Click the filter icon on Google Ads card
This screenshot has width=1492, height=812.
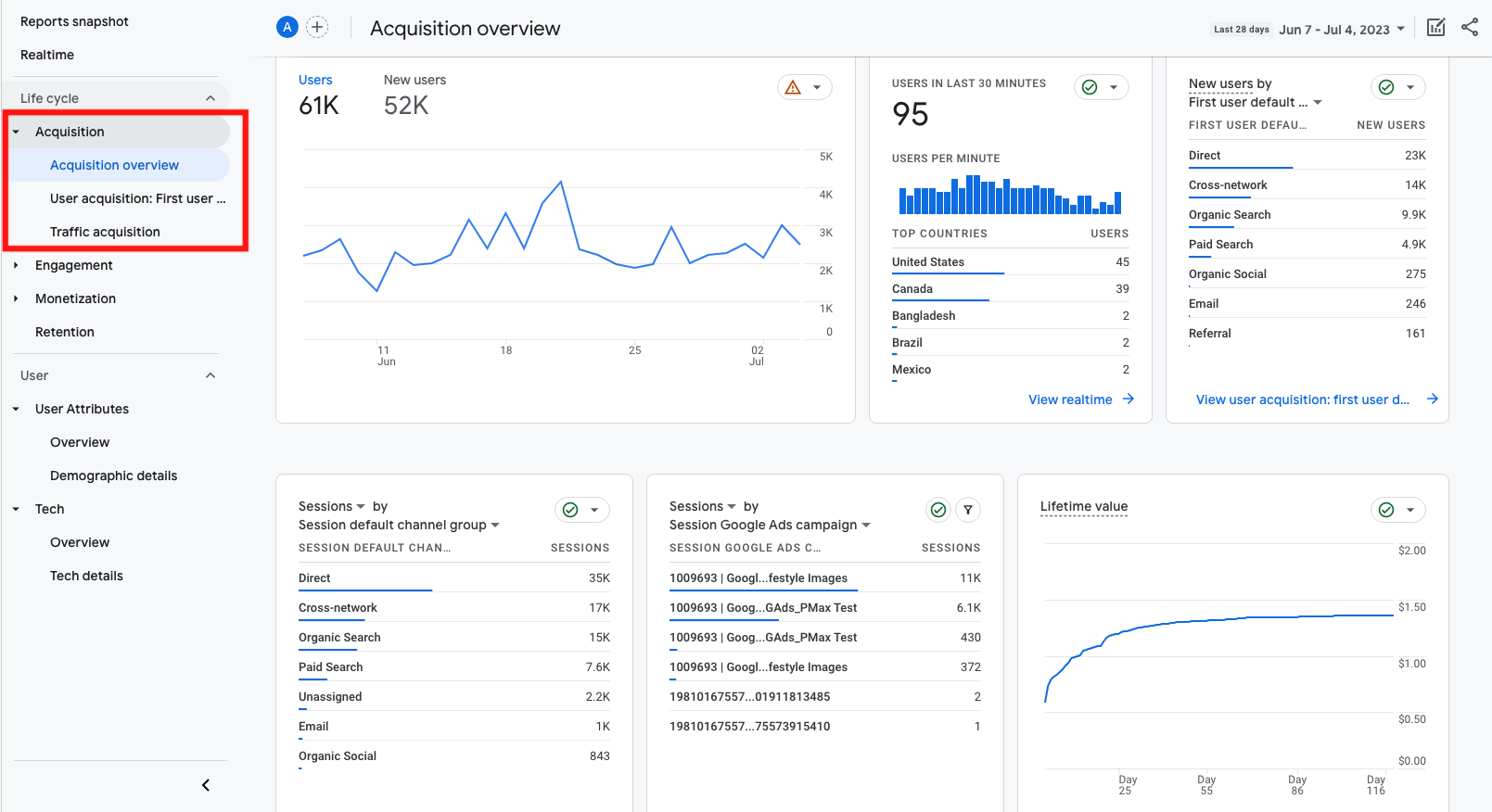968,510
